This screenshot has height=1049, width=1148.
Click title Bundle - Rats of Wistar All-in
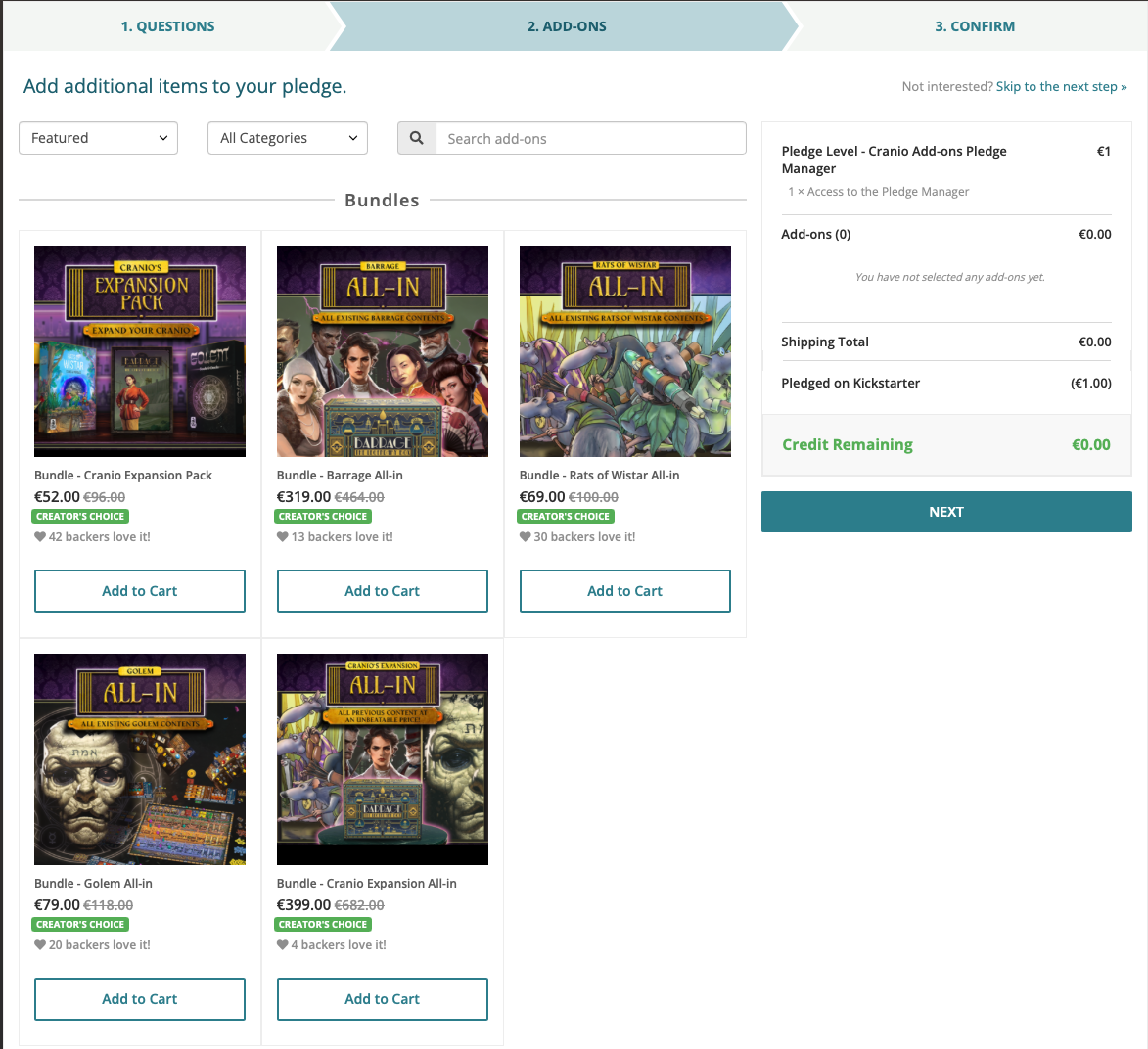[600, 476]
